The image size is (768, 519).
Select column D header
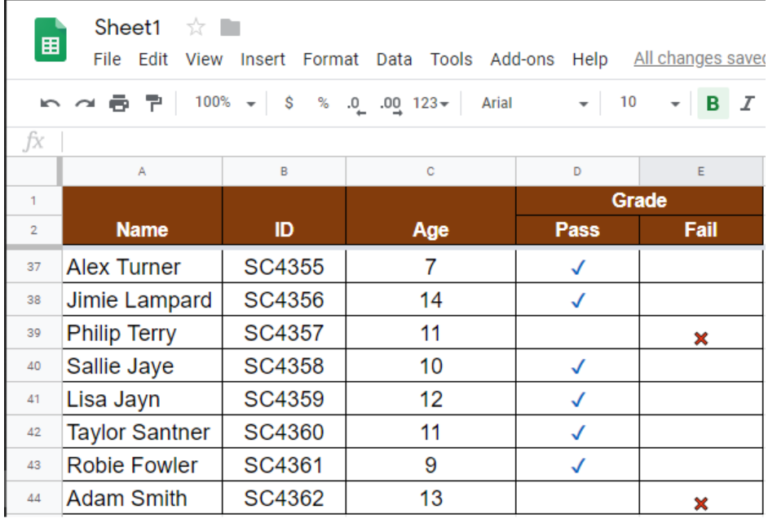click(577, 171)
